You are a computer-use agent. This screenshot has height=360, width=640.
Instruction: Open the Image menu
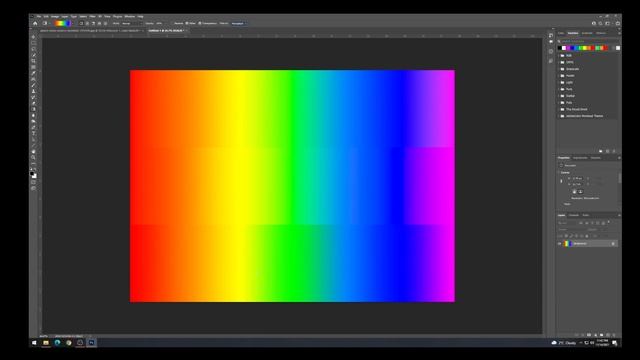coord(55,17)
